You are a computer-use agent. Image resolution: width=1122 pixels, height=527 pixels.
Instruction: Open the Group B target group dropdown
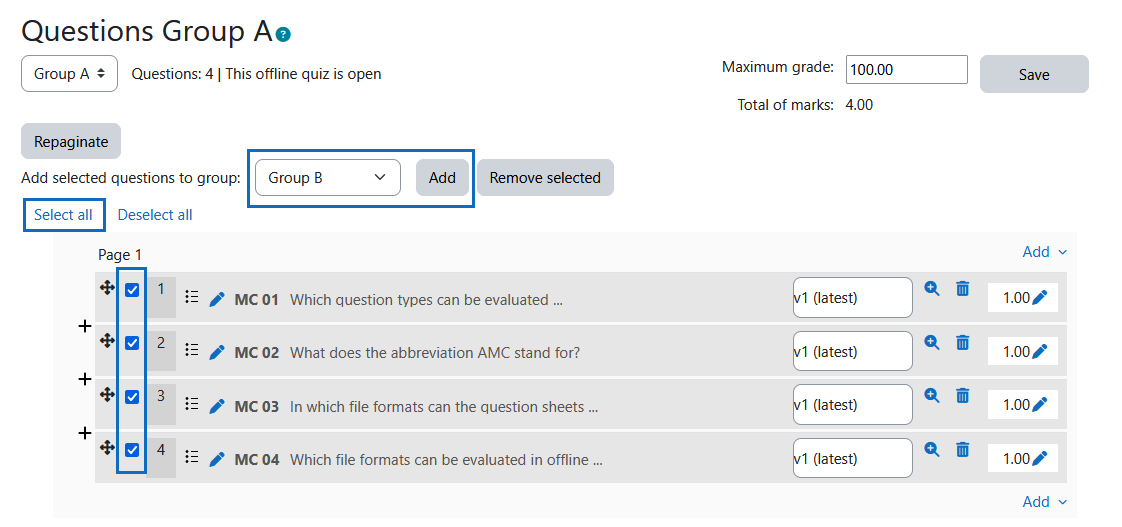pos(328,178)
